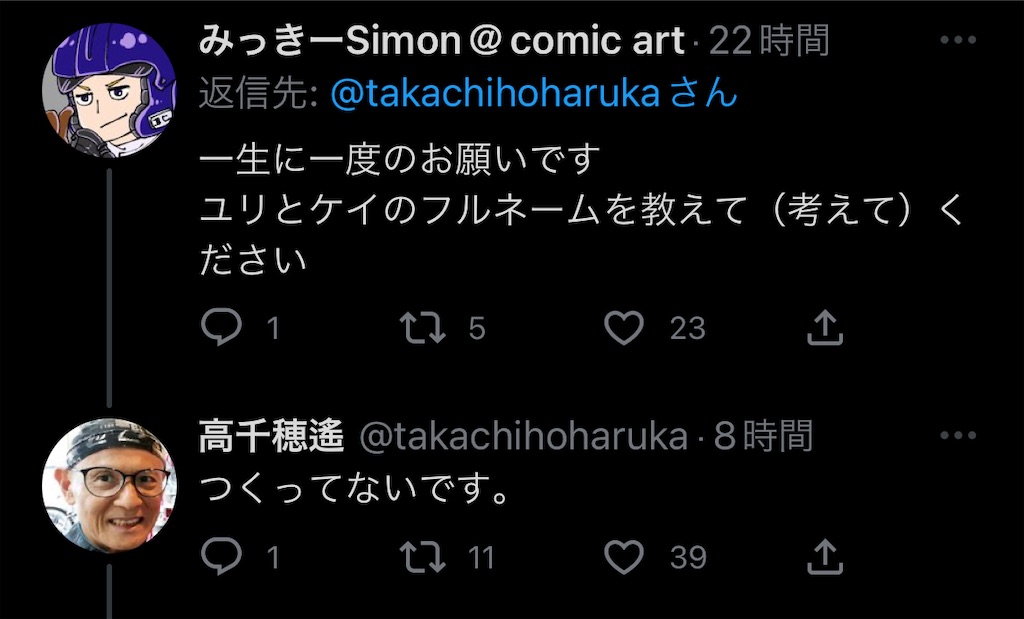Open tweet via 22時間 timestamp
This screenshot has height=619, width=1024.
pos(769,41)
